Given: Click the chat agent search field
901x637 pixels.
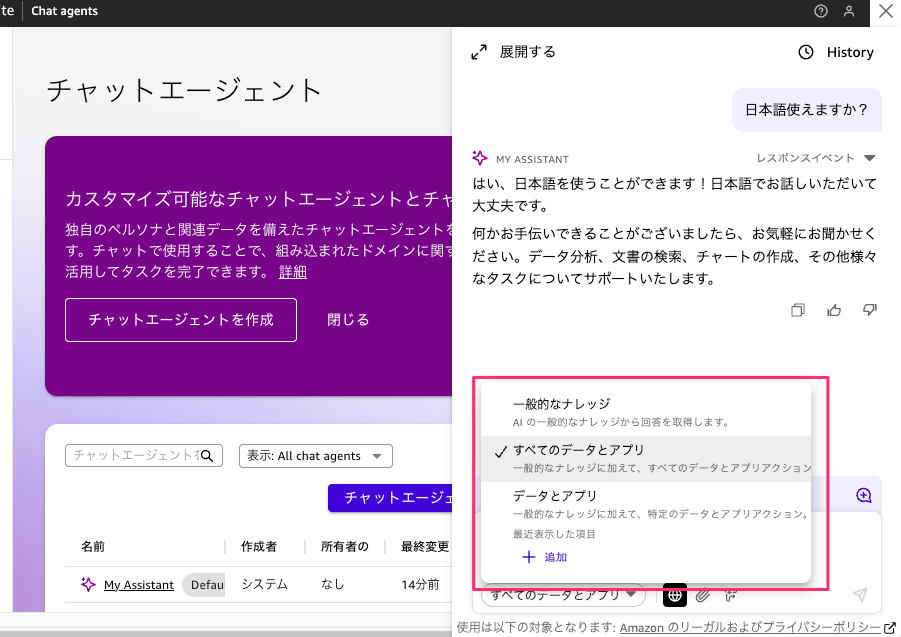Looking at the screenshot, I should point(132,455).
